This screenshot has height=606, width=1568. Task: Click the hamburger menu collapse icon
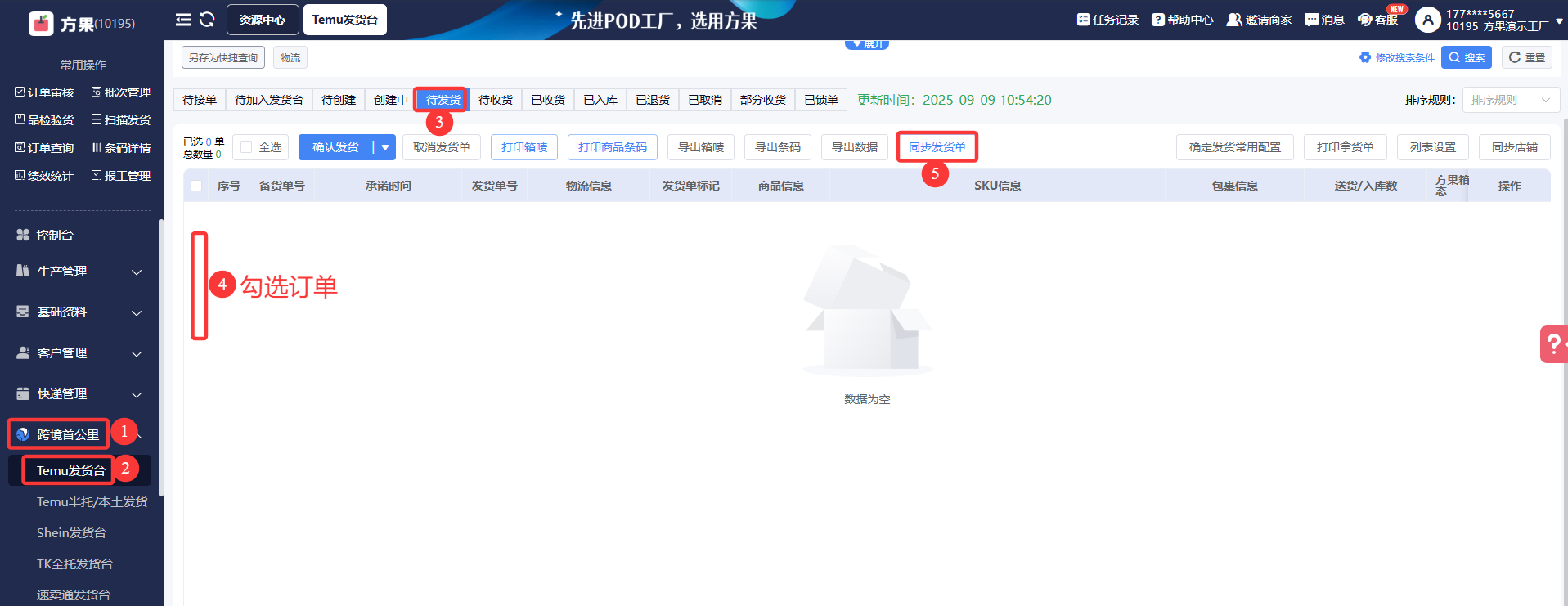[x=183, y=20]
